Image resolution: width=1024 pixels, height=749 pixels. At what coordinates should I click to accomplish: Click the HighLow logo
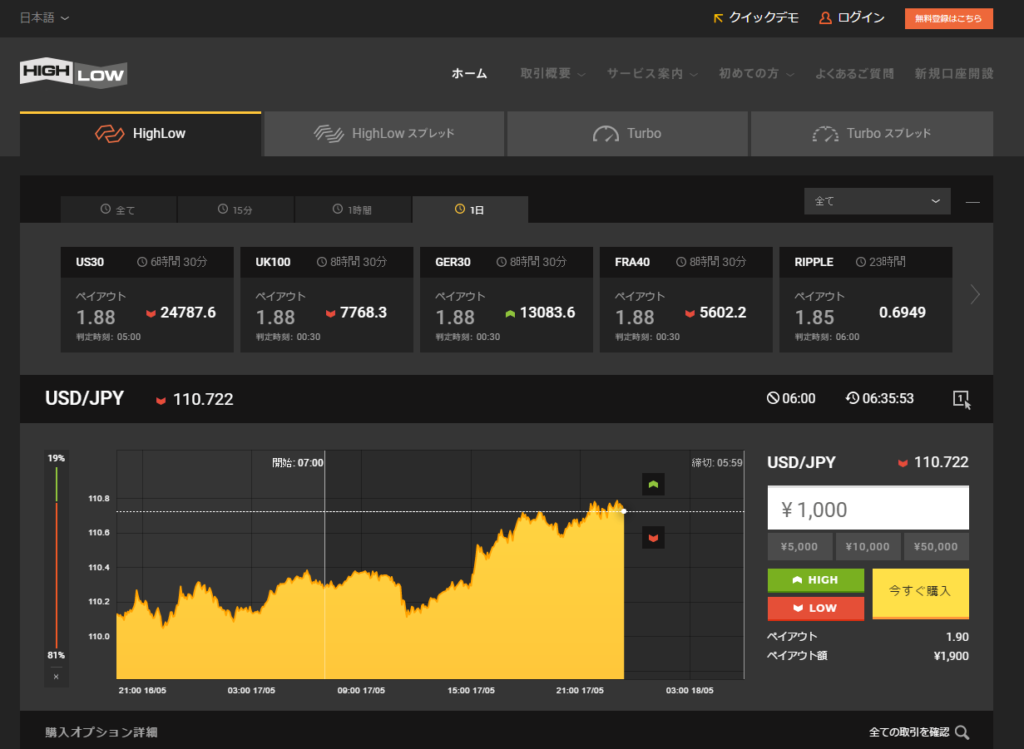(73, 73)
